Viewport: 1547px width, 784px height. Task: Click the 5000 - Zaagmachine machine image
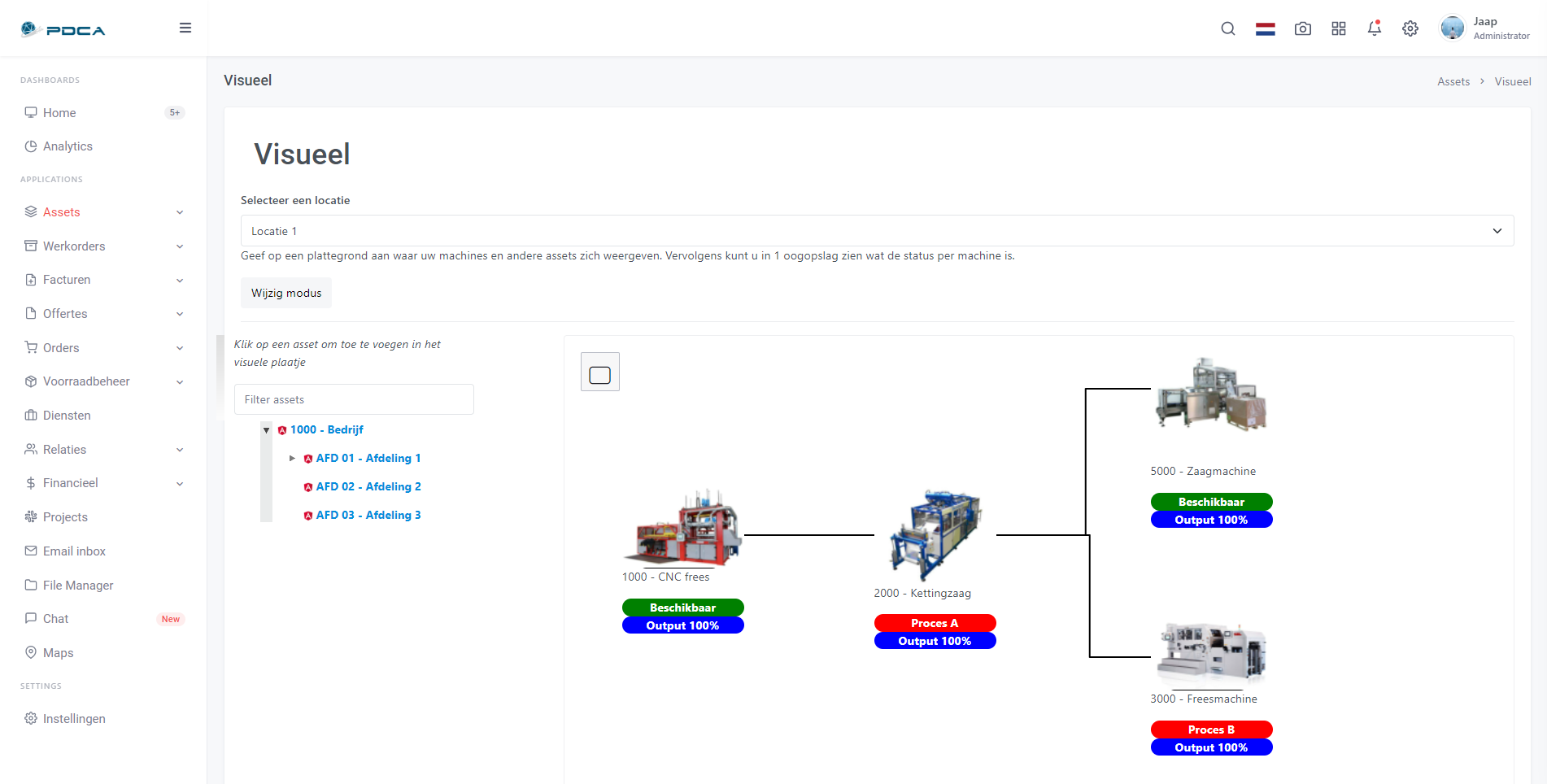[x=1211, y=394]
